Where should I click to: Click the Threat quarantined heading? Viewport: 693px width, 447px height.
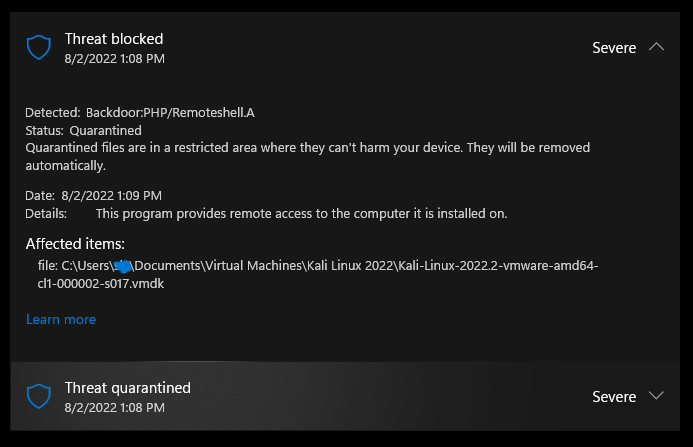click(127, 388)
